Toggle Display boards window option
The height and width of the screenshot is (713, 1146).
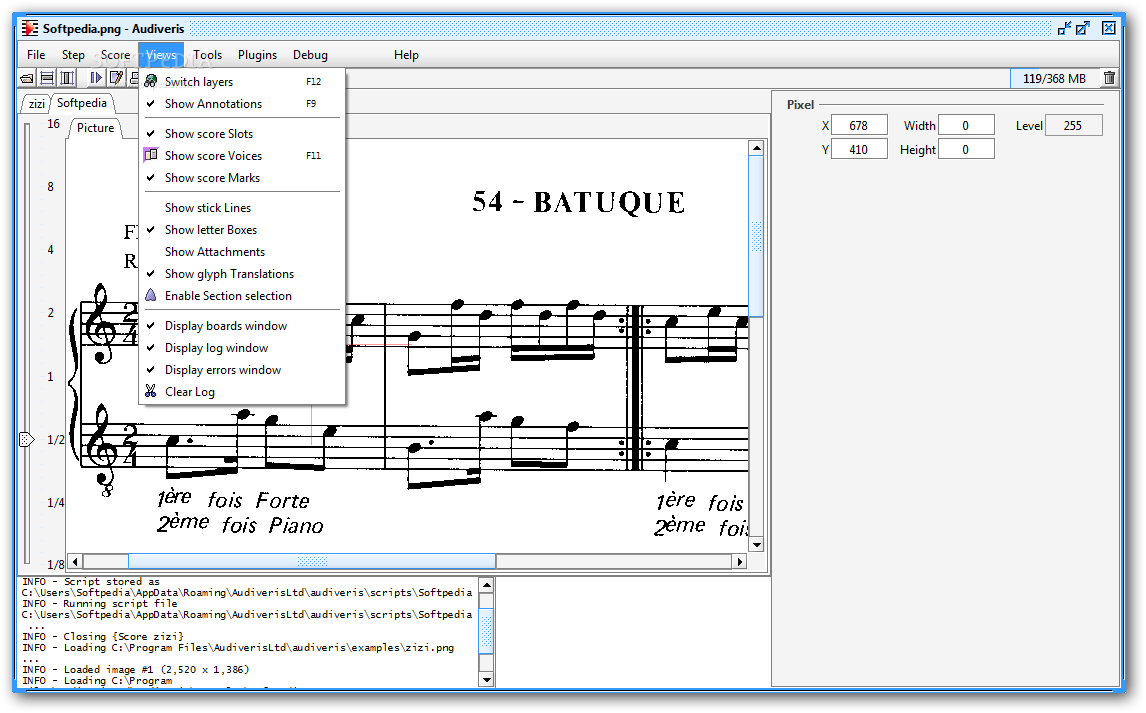(x=241, y=326)
